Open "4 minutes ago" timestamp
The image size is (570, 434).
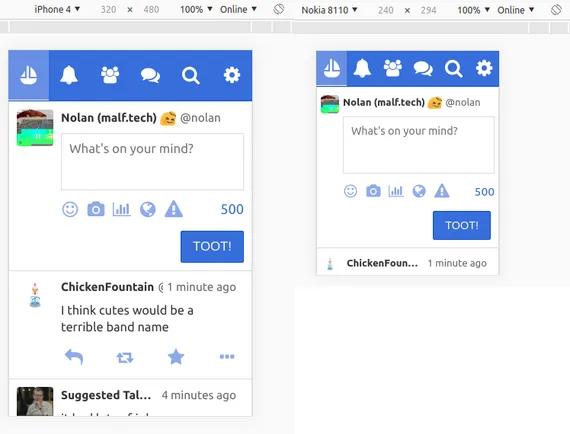pos(199,395)
